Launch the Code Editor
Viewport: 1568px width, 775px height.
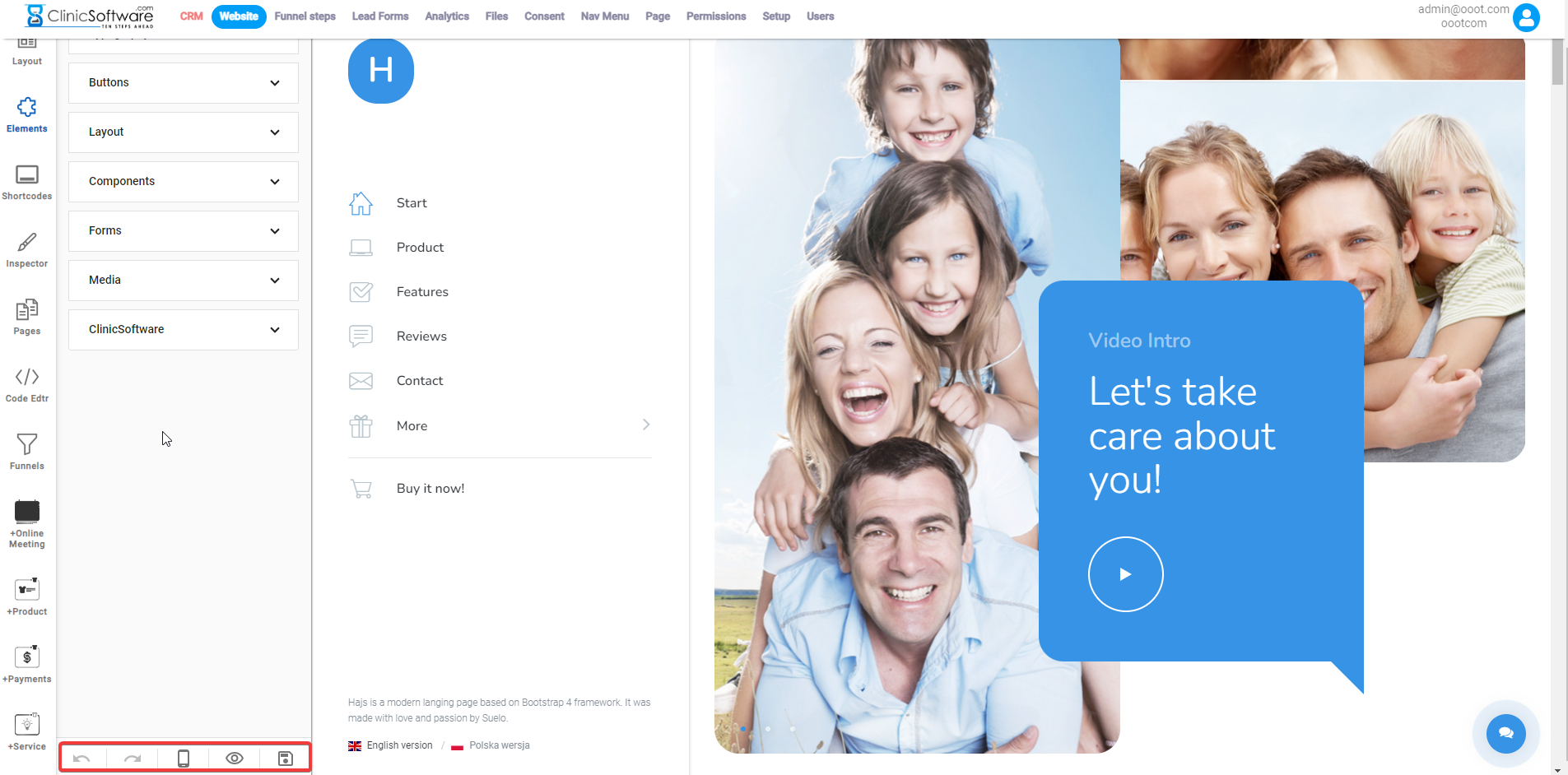point(27,384)
